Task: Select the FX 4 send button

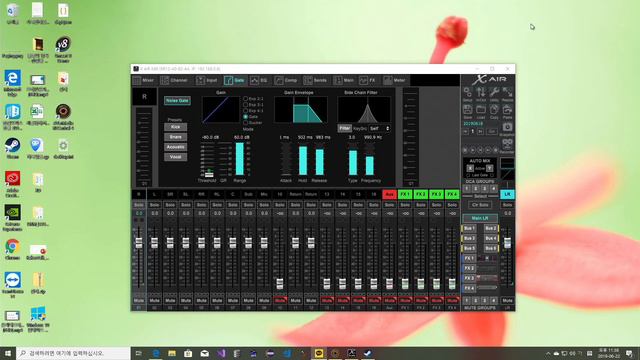Action: tap(469, 288)
